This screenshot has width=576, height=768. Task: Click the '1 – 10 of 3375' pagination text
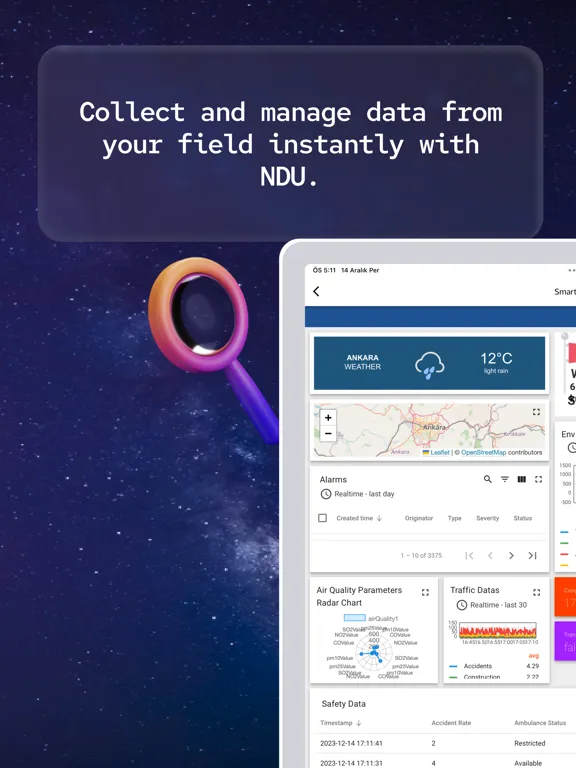421,555
